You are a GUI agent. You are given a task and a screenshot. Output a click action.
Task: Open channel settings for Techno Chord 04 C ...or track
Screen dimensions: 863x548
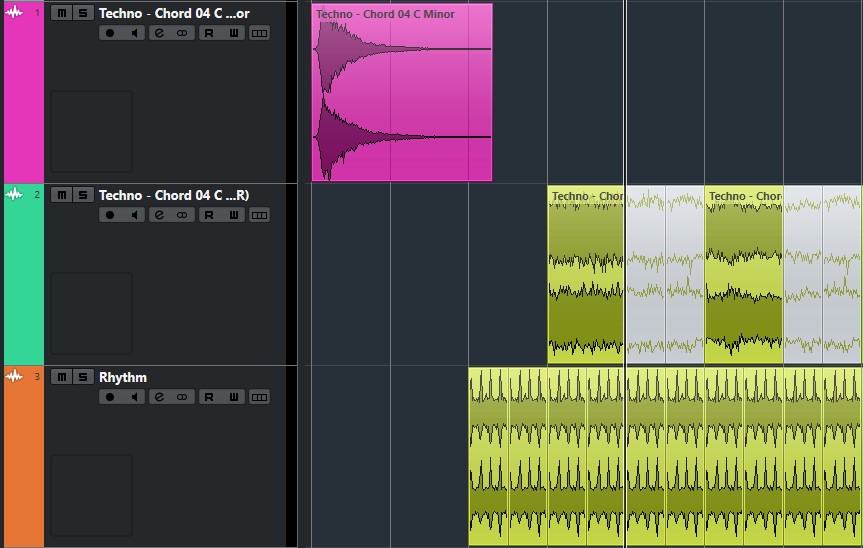(x=159, y=33)
